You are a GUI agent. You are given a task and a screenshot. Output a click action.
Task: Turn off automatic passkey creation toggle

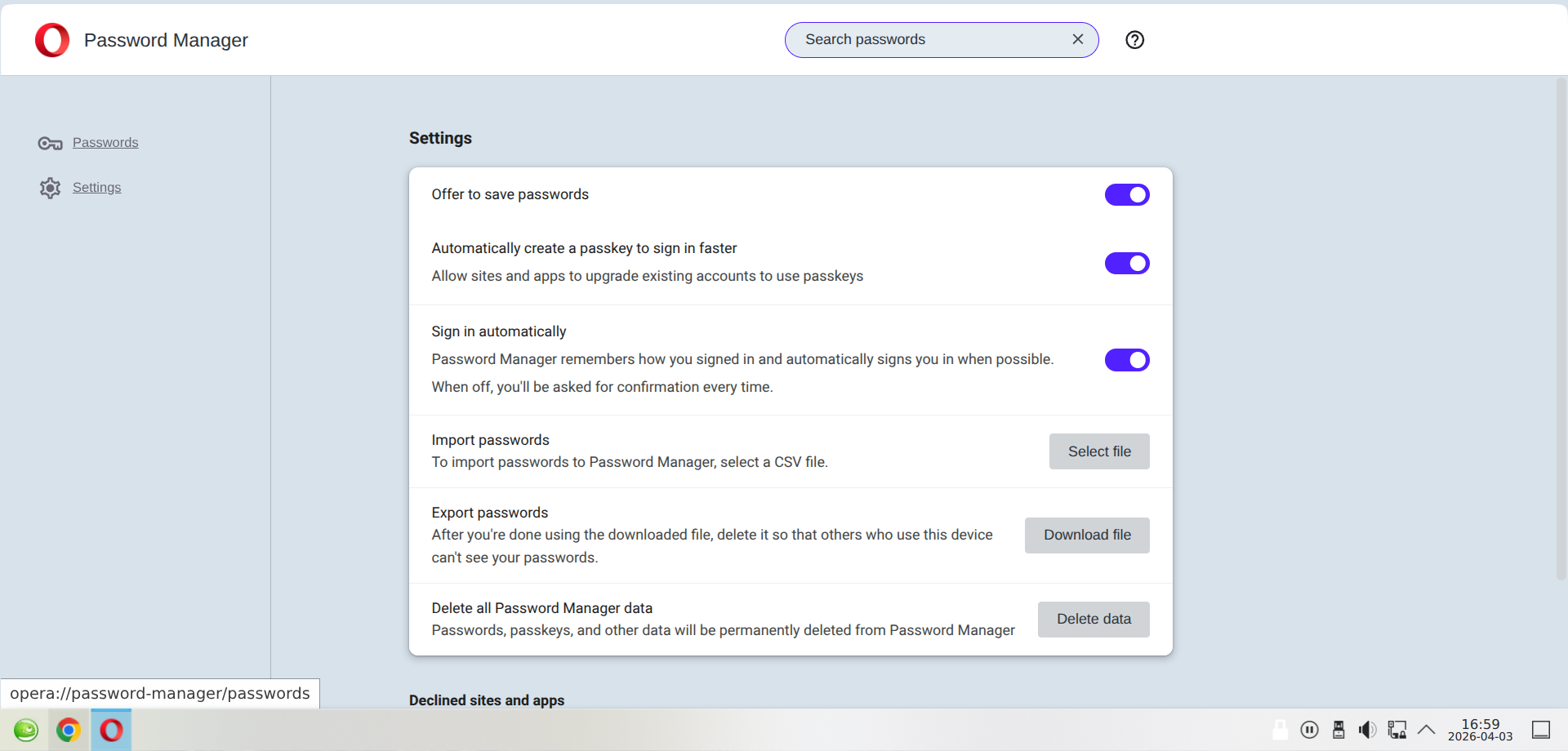(1126, 263)
